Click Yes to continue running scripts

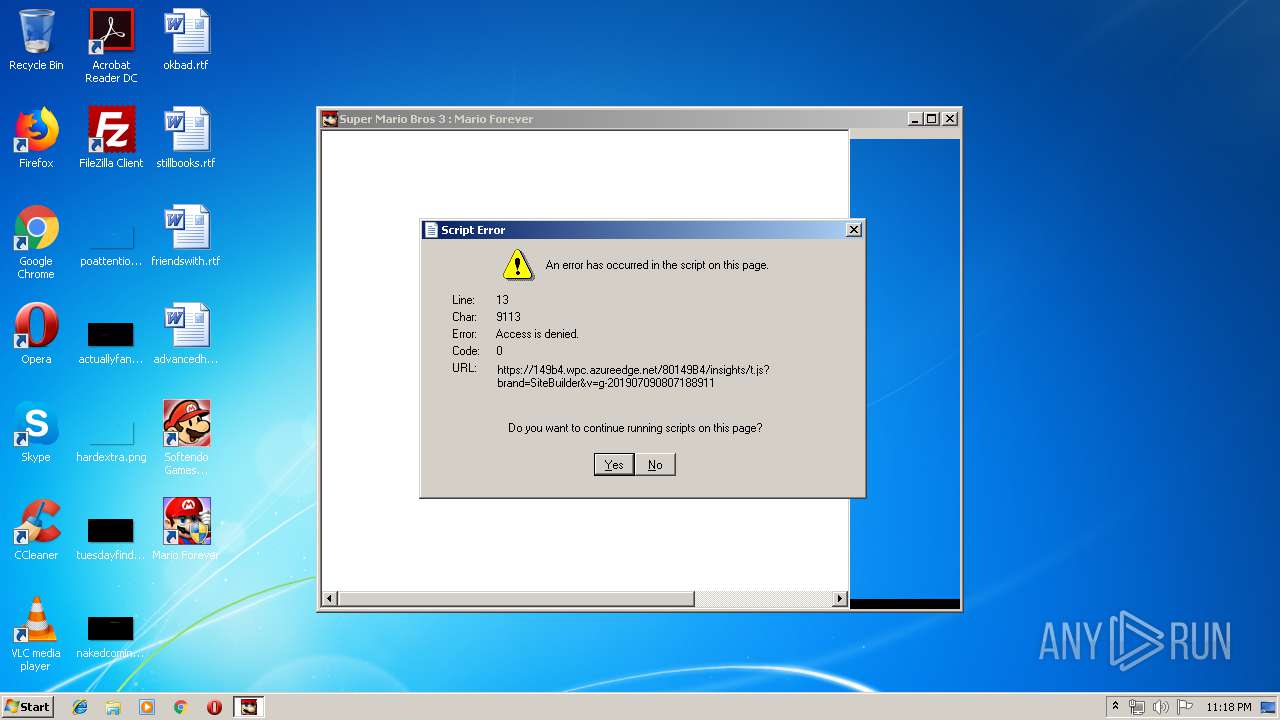tap(614, 464)
